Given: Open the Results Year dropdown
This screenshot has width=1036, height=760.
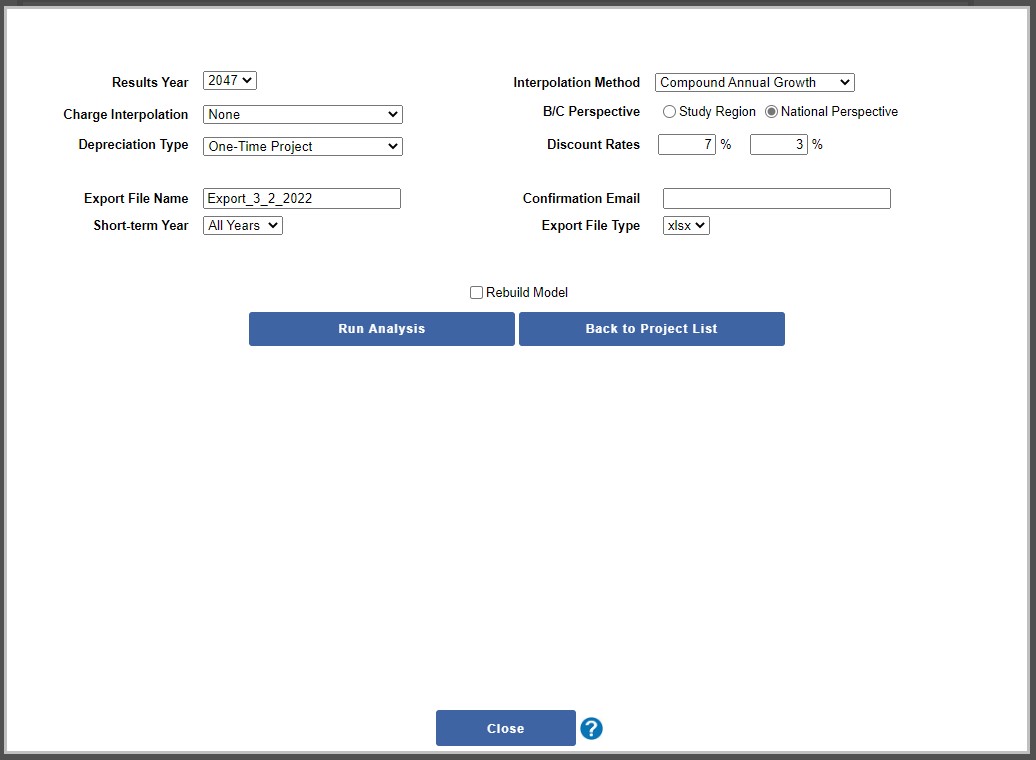Looking at the screenshot, I should coord(230,81).
